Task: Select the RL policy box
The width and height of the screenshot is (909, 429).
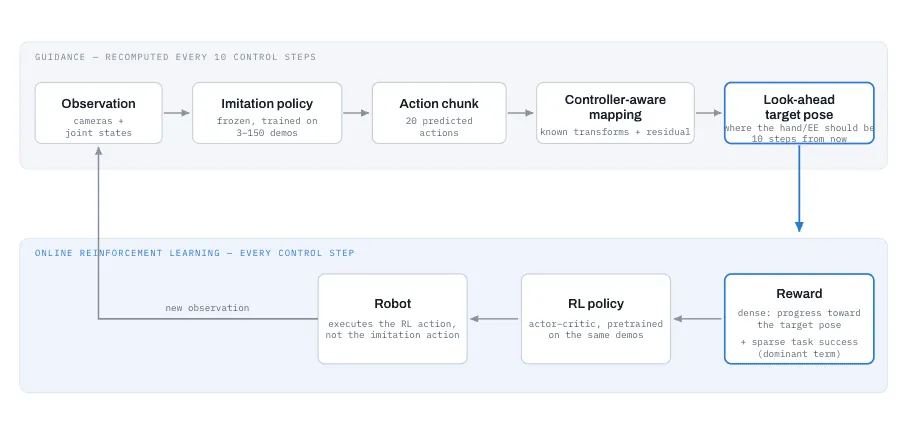Action: [x=596, y=319]
